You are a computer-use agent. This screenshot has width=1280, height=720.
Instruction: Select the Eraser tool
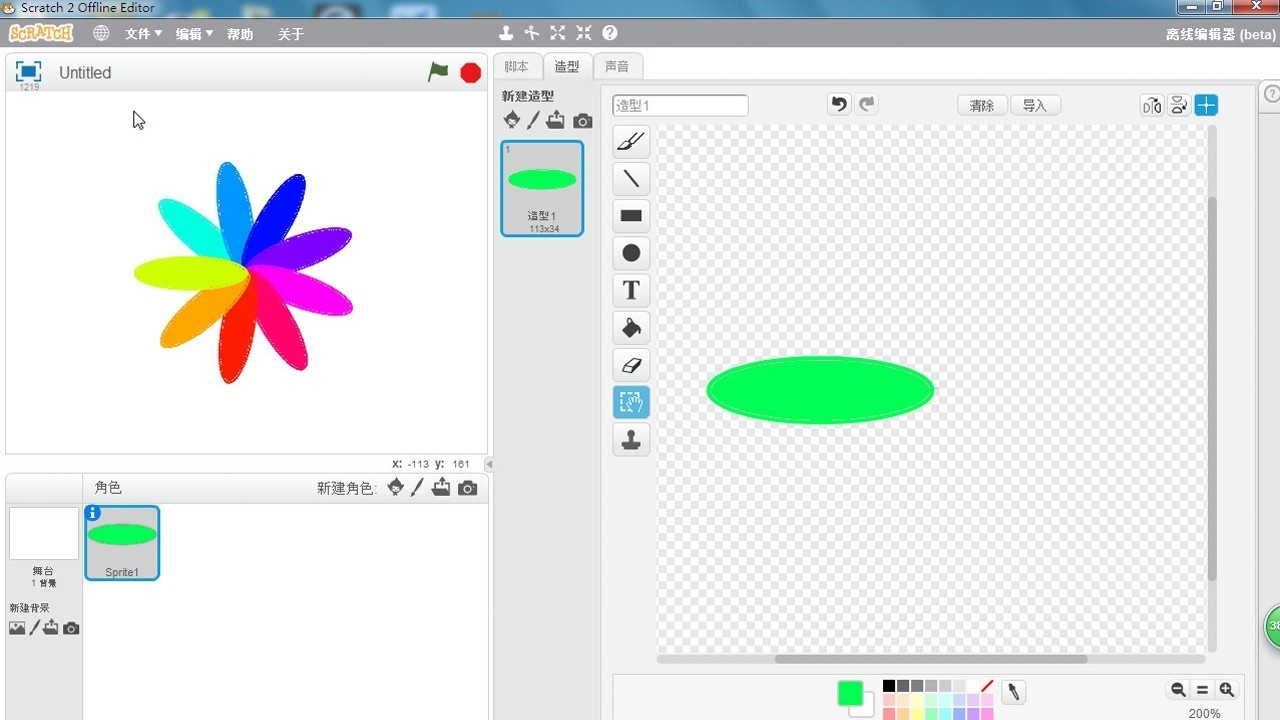point(631,365)
